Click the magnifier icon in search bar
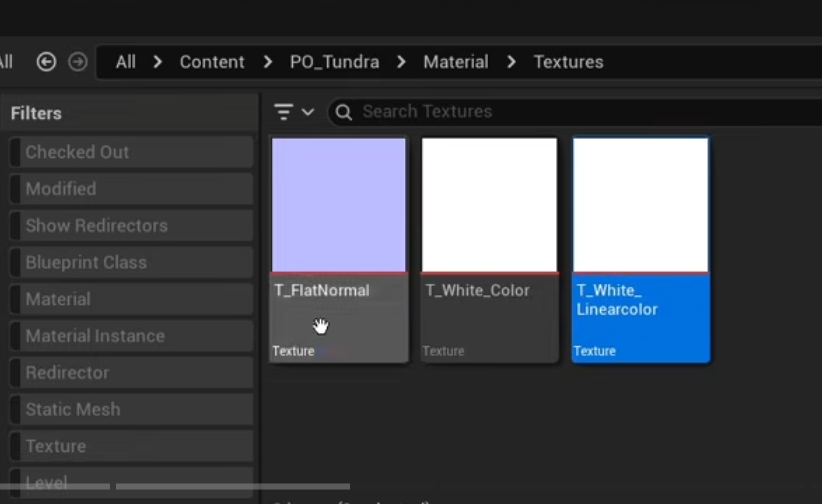Viewport: 822px width, 504px height. point(344,112)
